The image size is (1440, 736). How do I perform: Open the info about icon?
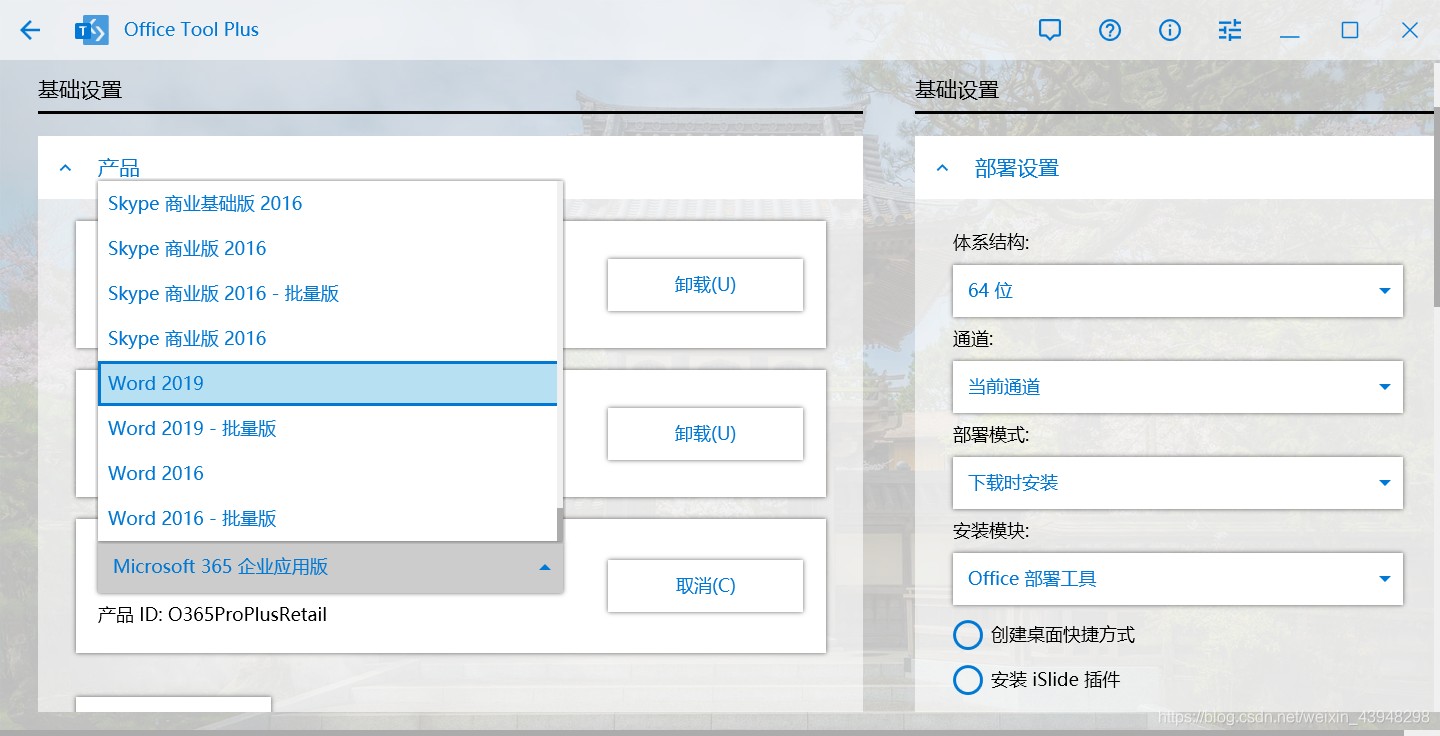coord(1169,30)
